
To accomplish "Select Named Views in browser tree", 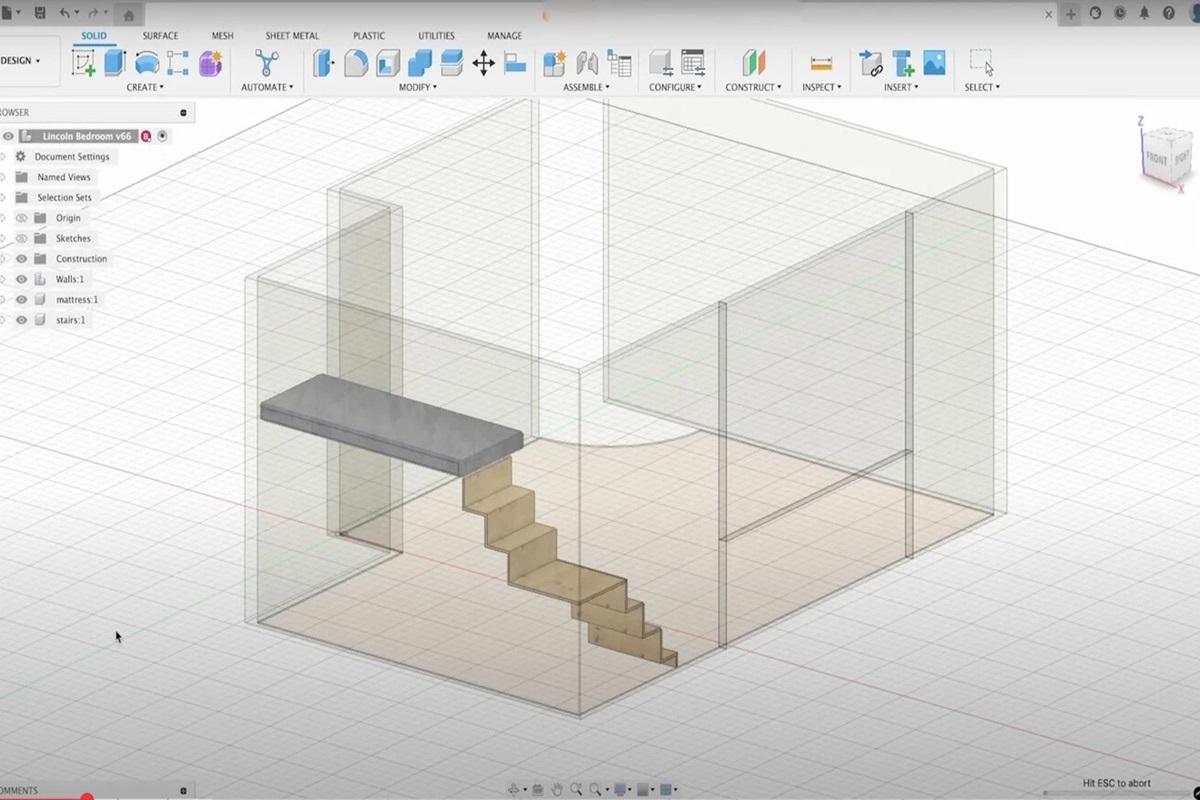I will click(x=64, y=177).
